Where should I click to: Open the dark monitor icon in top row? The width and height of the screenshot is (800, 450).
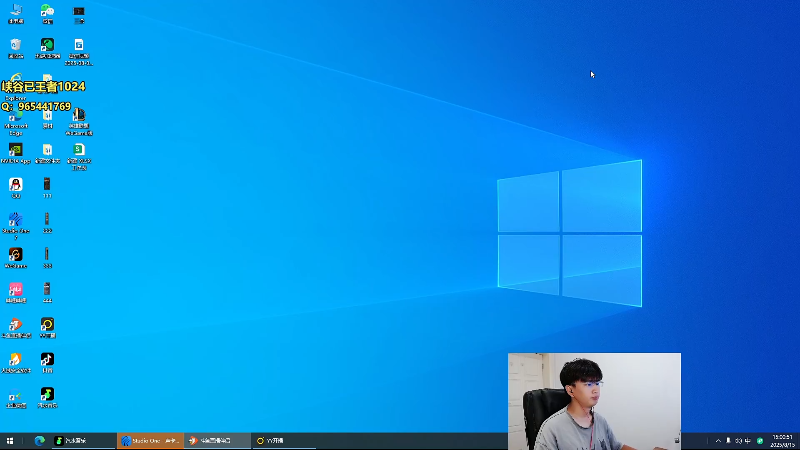79,14
